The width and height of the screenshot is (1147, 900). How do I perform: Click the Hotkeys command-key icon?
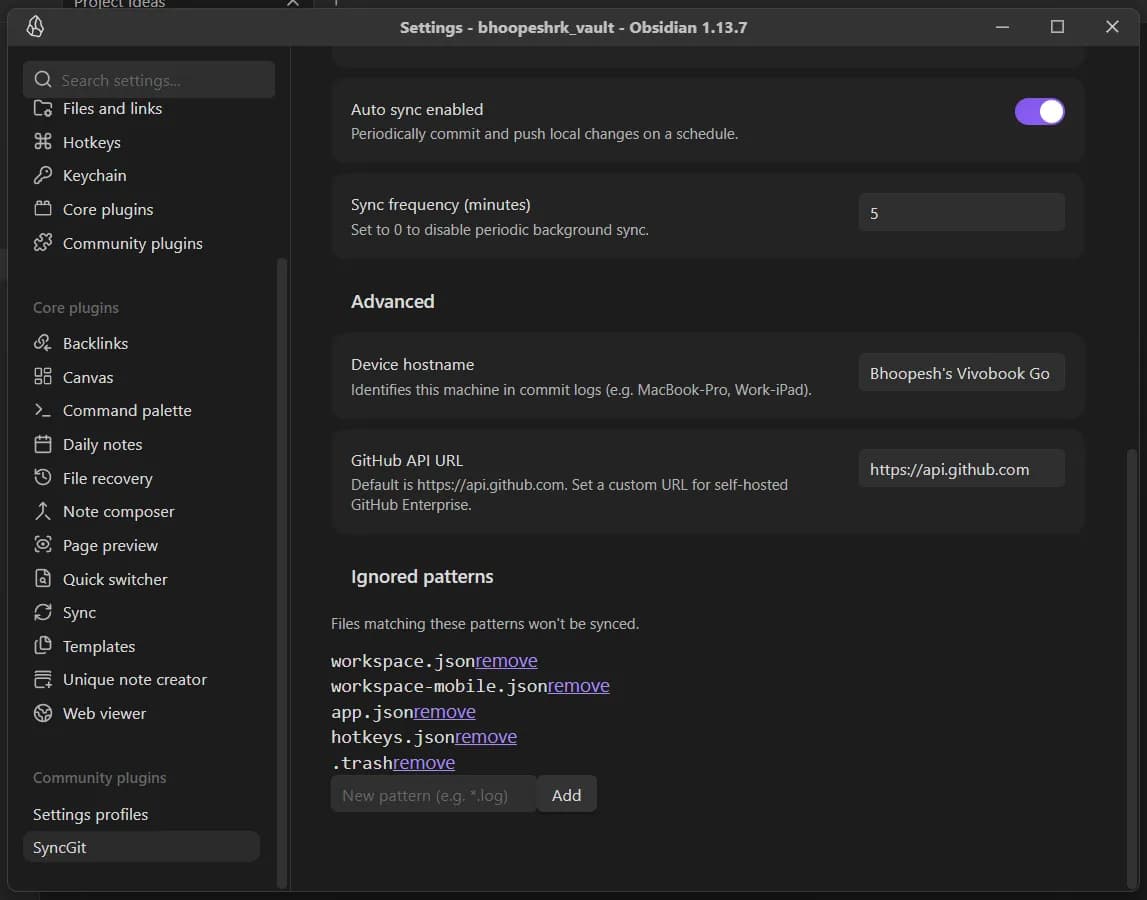43,142
